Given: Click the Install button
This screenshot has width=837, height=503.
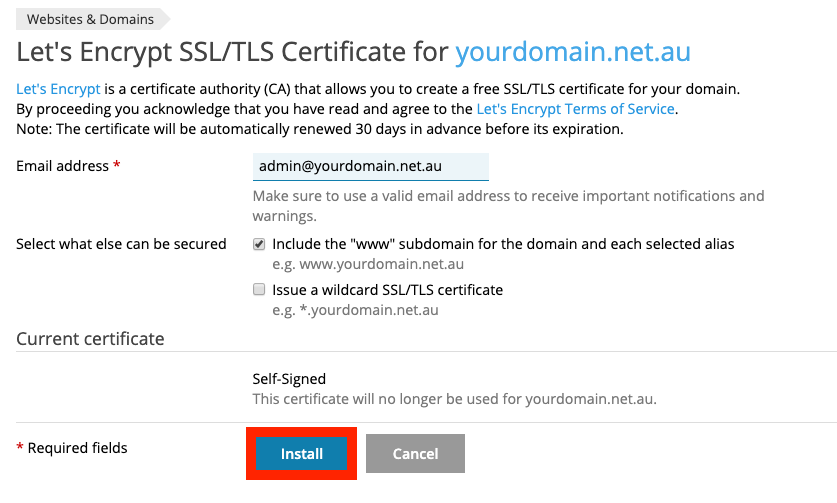Looking at the screenshot, I should click(301, 453).
